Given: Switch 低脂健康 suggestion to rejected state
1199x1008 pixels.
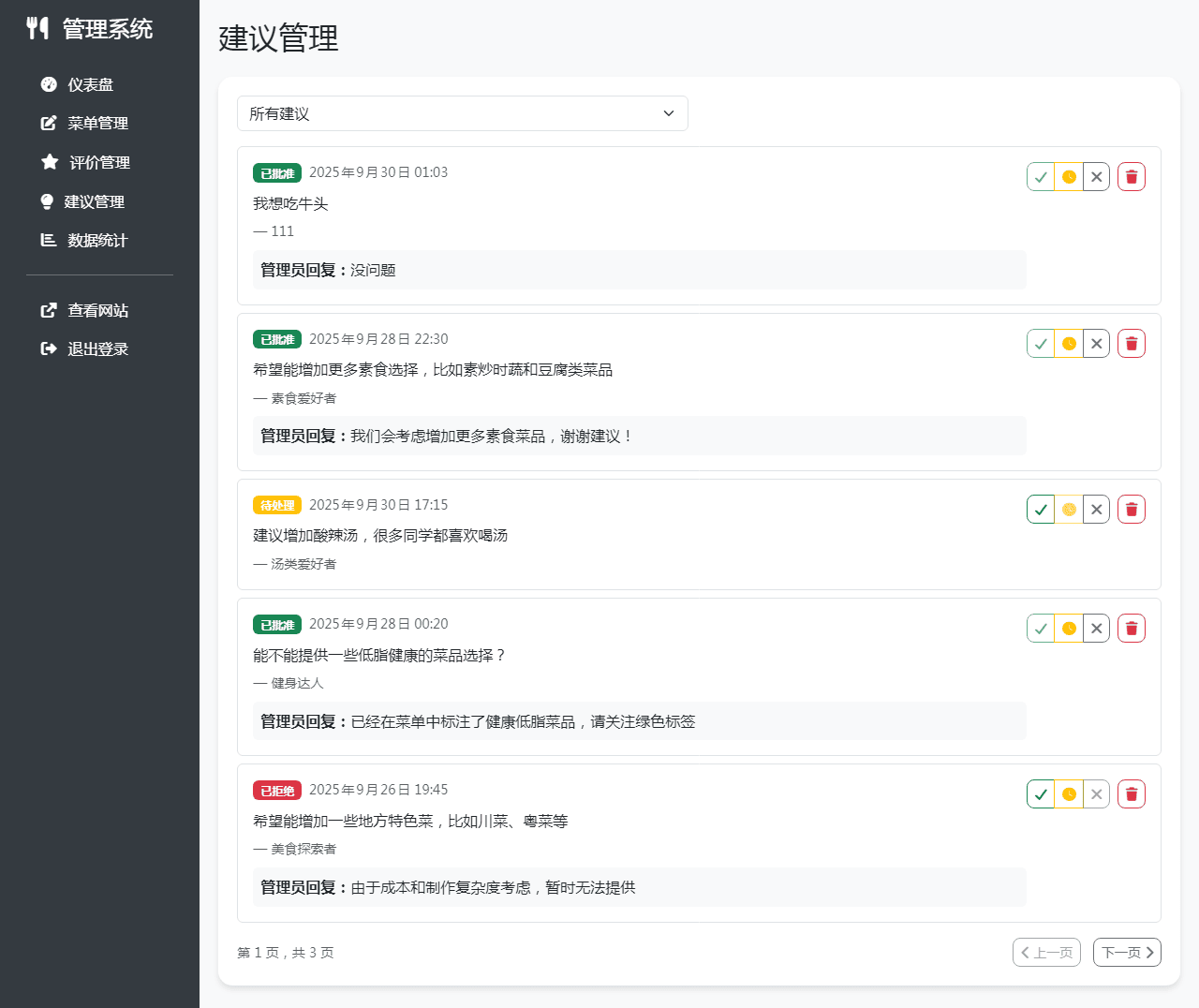Looking at the screenshot, I should [1096, 629].
